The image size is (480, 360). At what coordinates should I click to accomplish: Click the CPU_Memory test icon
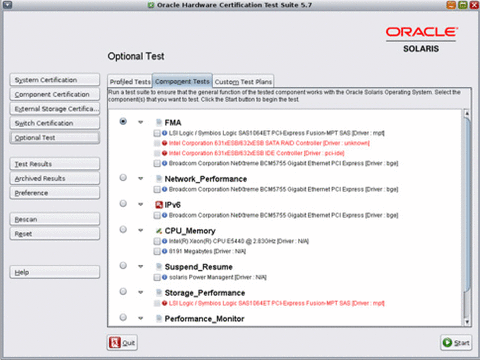159,231
